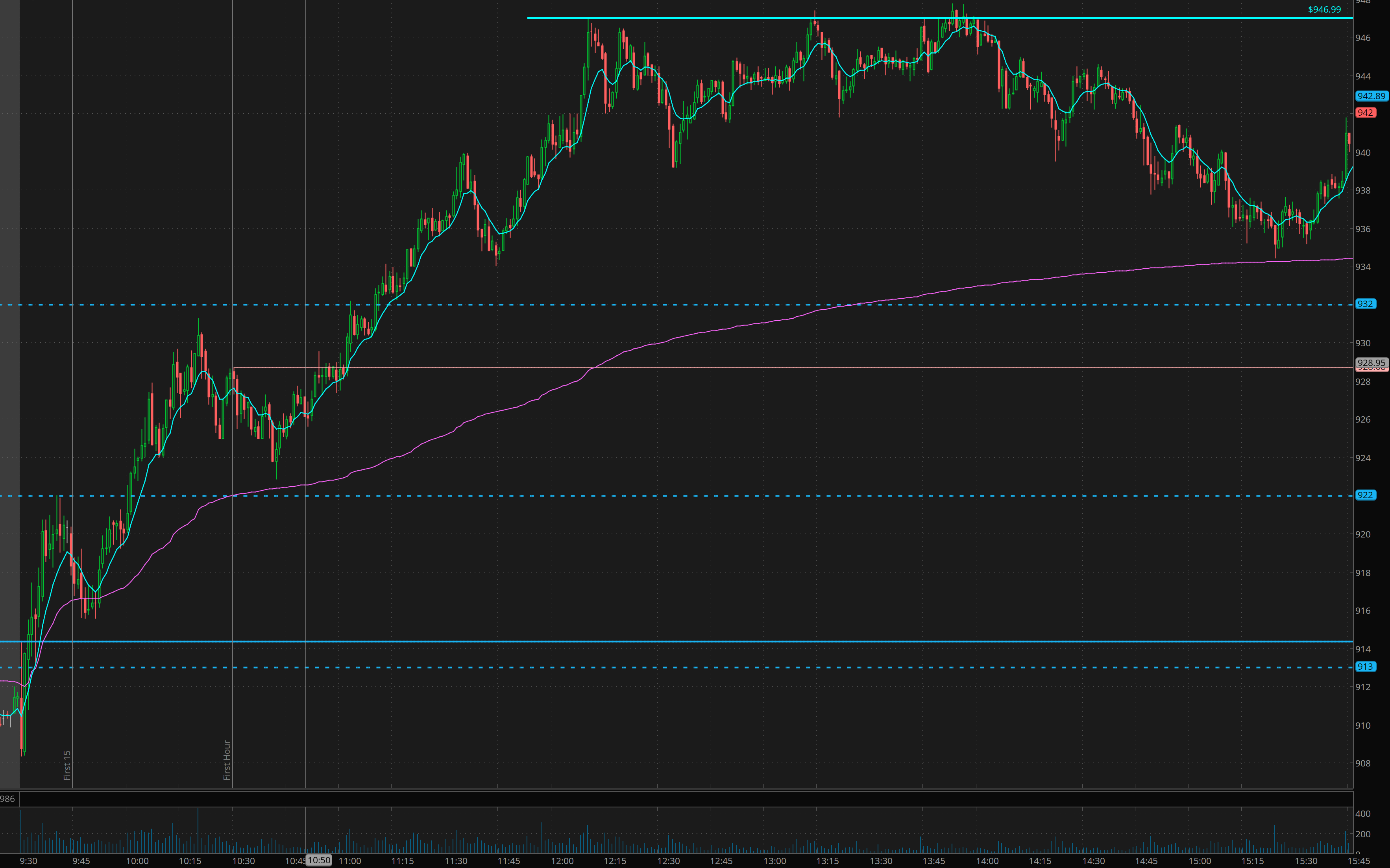This screenshot has height=868, width=1390.
Task: Click the 14:00 time axis label
Action: pos(987,861)
